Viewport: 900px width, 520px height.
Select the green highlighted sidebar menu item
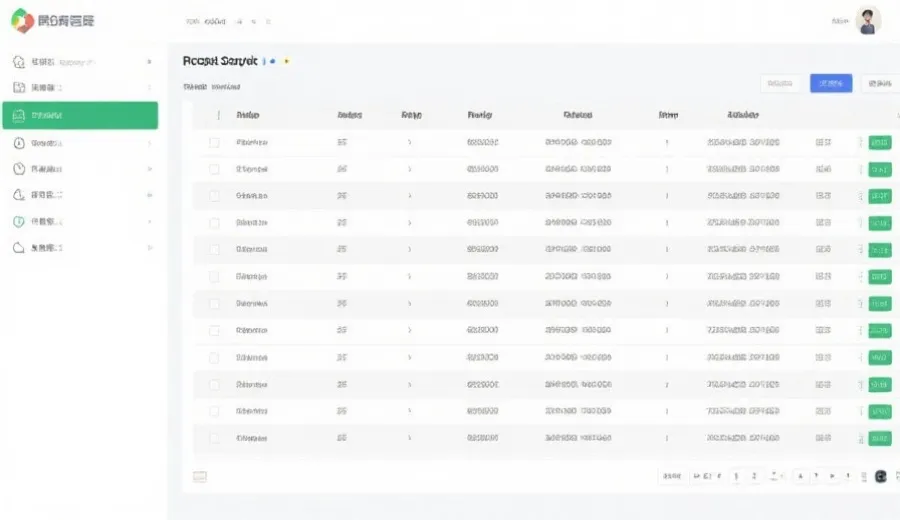80,115
